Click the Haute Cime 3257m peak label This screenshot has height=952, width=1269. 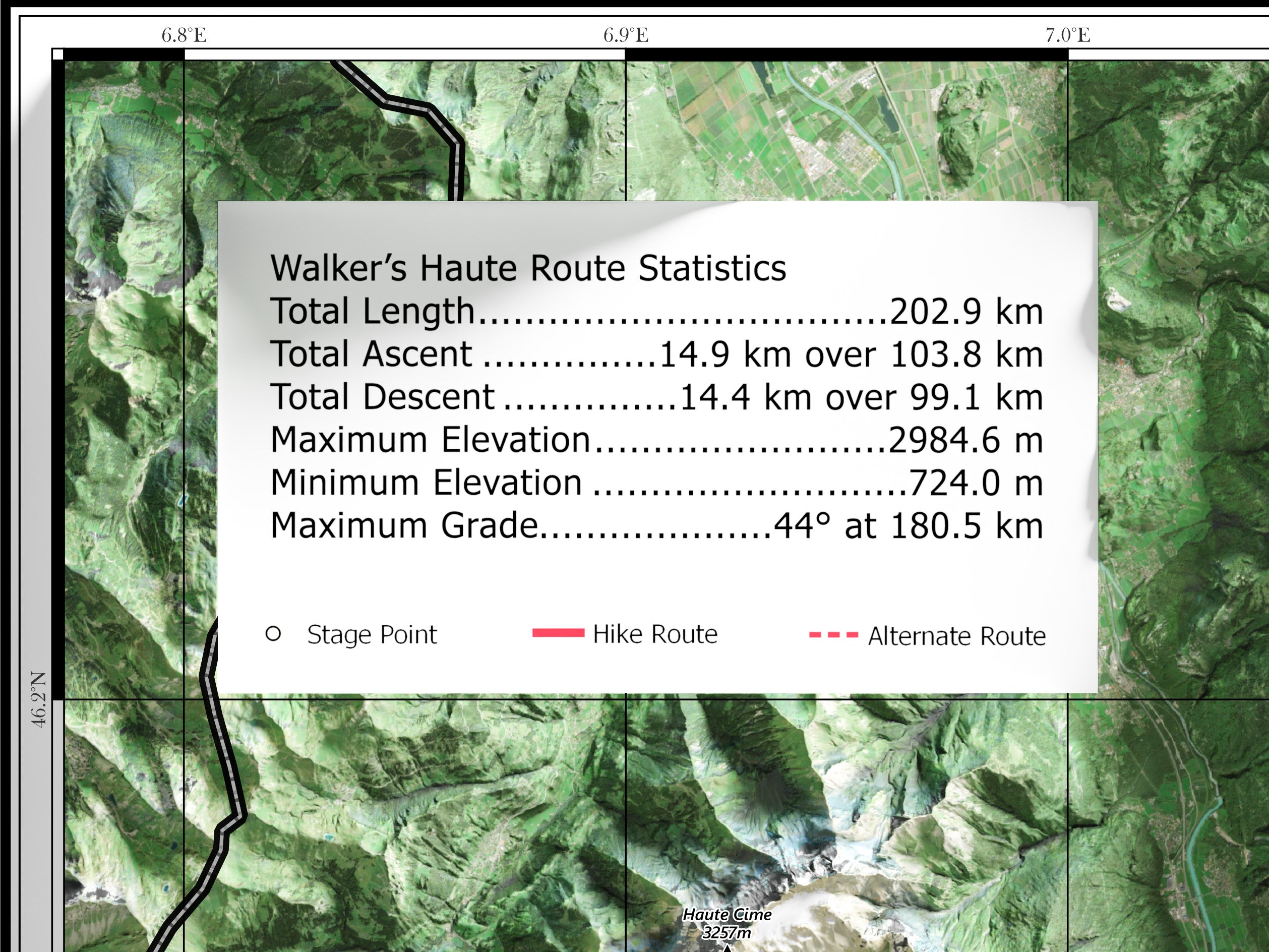[727, 923]
